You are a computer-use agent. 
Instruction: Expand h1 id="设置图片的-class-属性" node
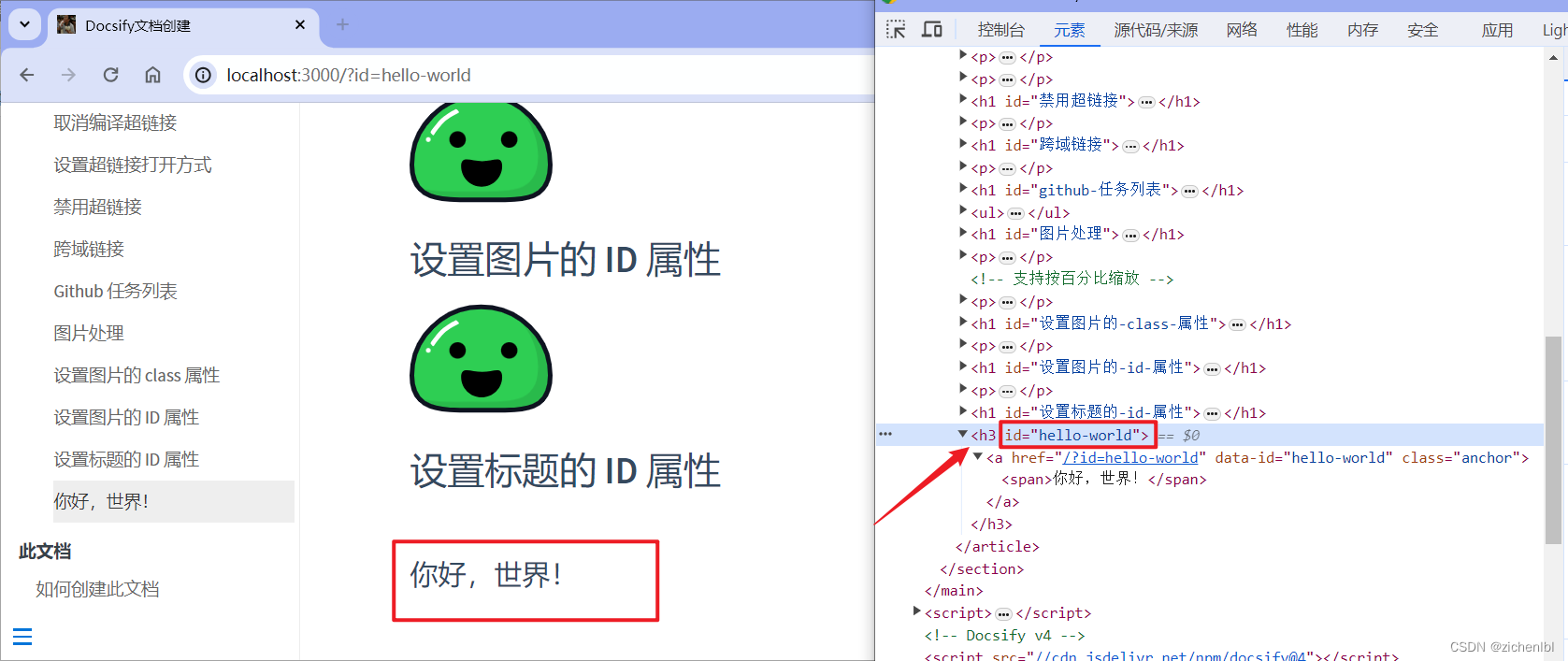(x=963, y=322)
